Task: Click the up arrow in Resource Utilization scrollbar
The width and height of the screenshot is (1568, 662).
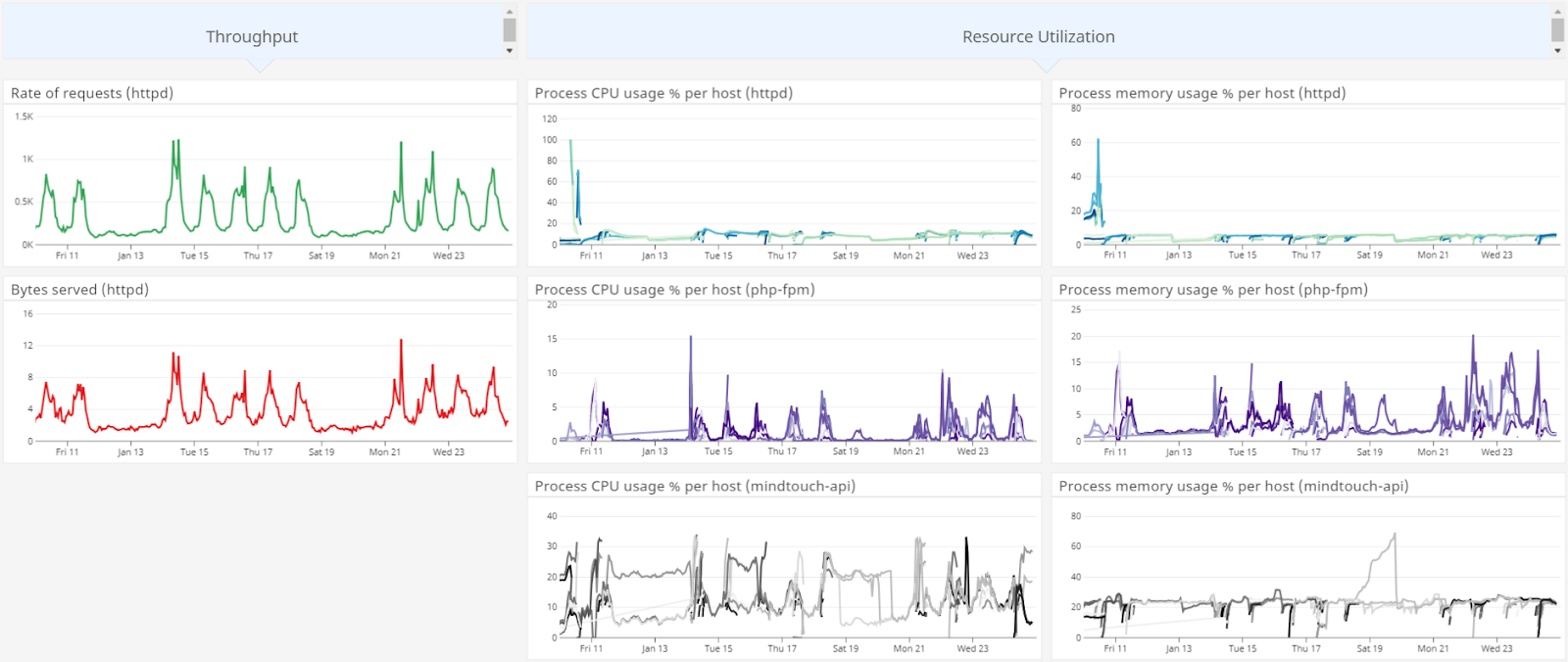Action: pos(1557,11)
